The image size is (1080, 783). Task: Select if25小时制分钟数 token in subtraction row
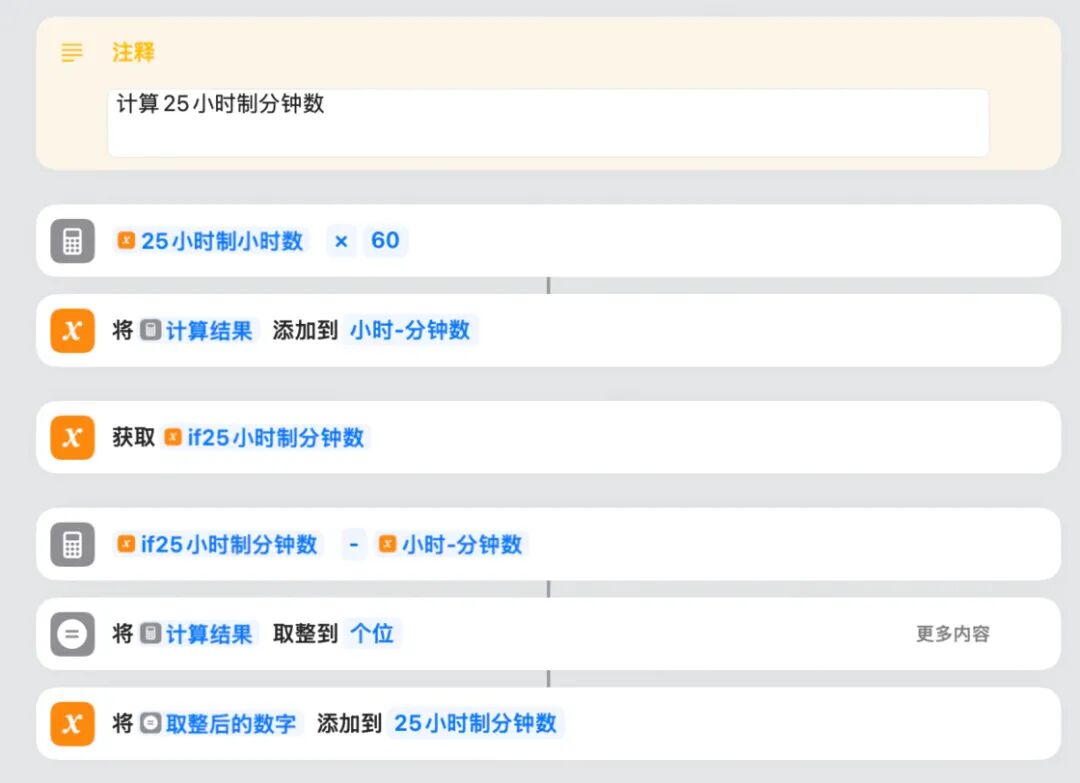click(x=218, y=545)
